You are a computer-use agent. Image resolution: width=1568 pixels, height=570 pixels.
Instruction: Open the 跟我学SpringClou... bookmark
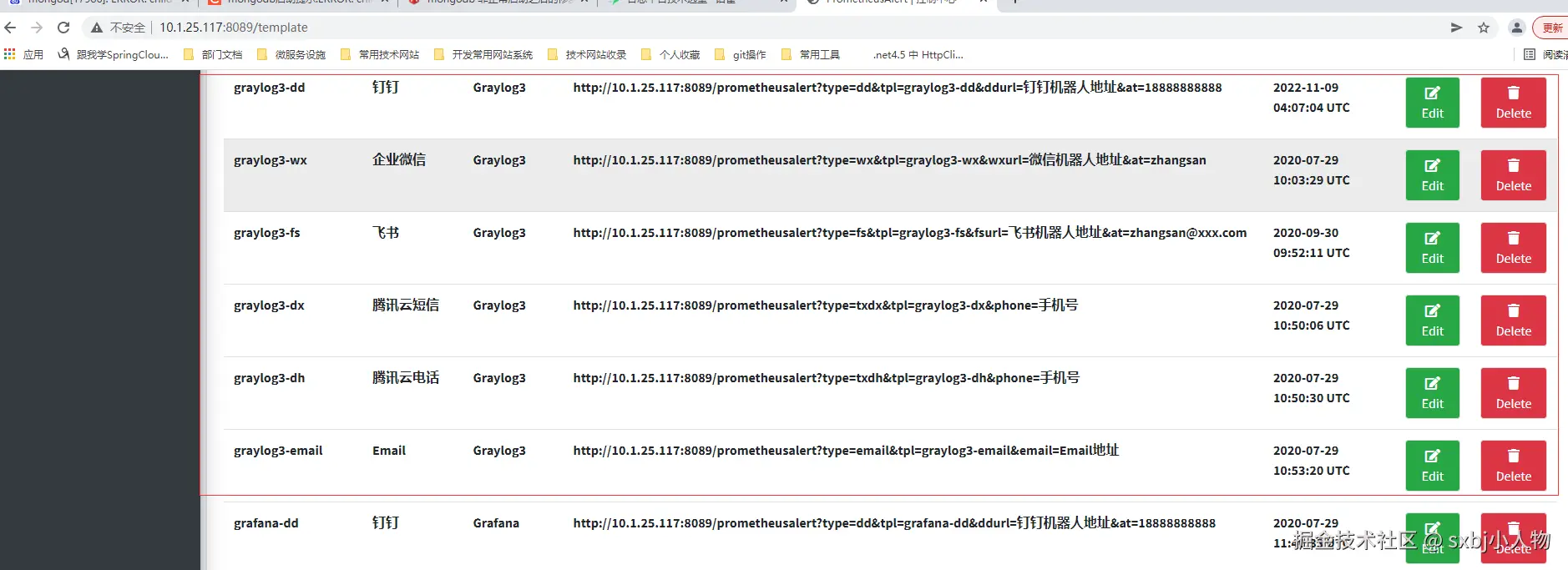pos(114,54)
